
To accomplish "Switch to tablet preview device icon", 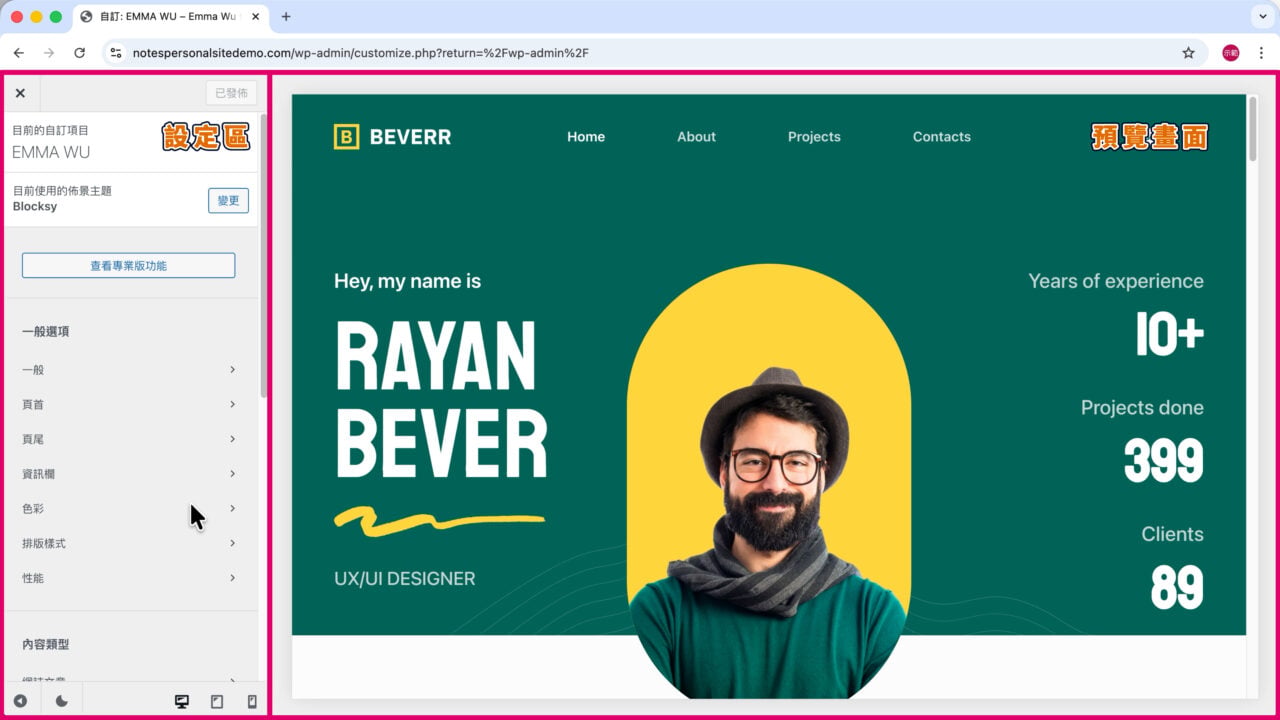I will pyautogui.click(x=217, y=702).
